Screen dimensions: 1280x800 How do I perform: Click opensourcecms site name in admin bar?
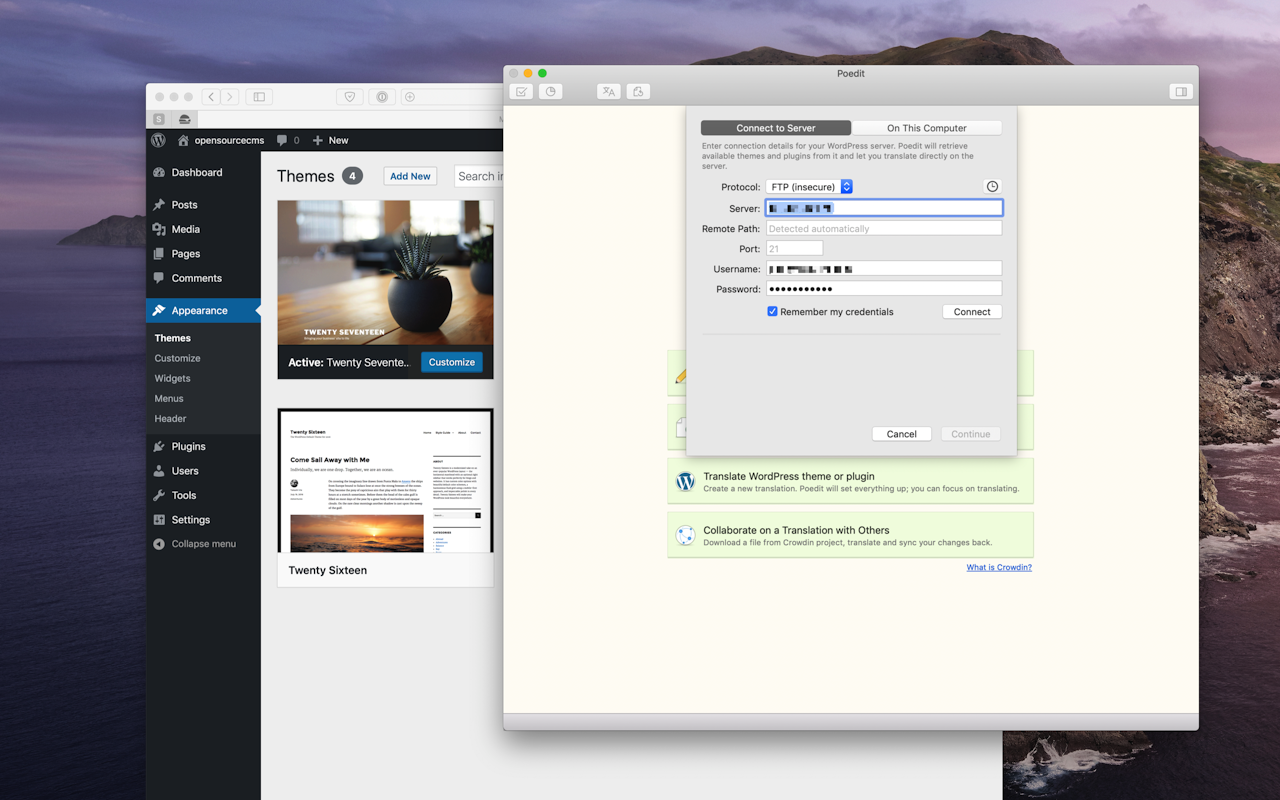pos(220,140)
